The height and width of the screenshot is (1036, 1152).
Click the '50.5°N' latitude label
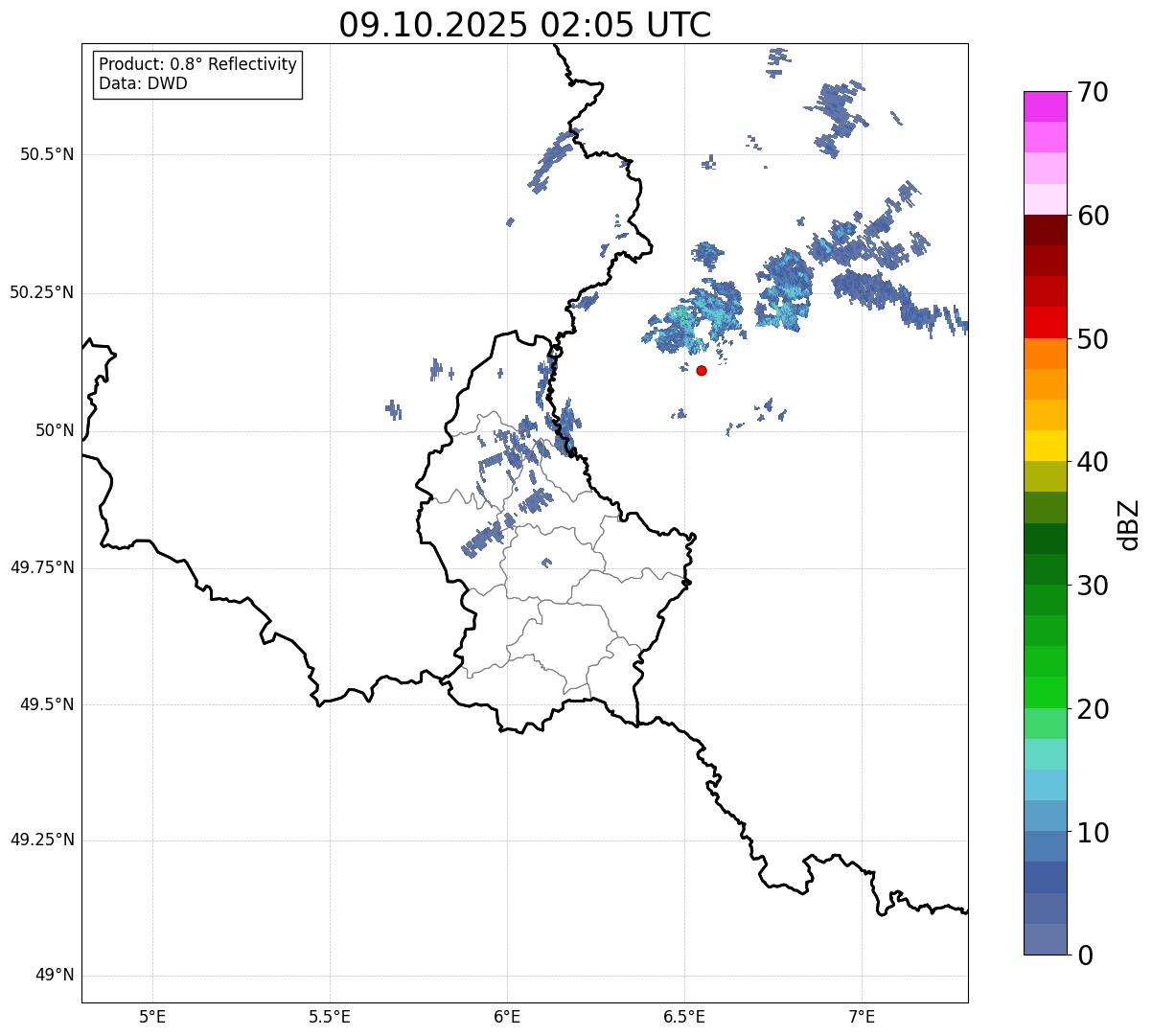point(47,154)
